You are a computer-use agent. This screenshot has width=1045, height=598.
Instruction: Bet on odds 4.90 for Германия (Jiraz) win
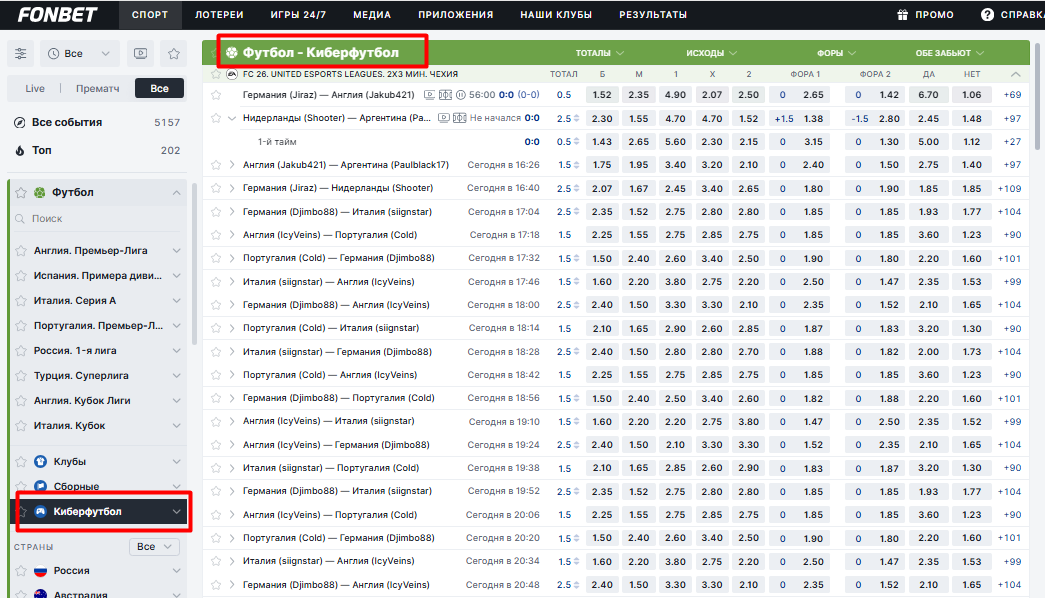point(675,95)
